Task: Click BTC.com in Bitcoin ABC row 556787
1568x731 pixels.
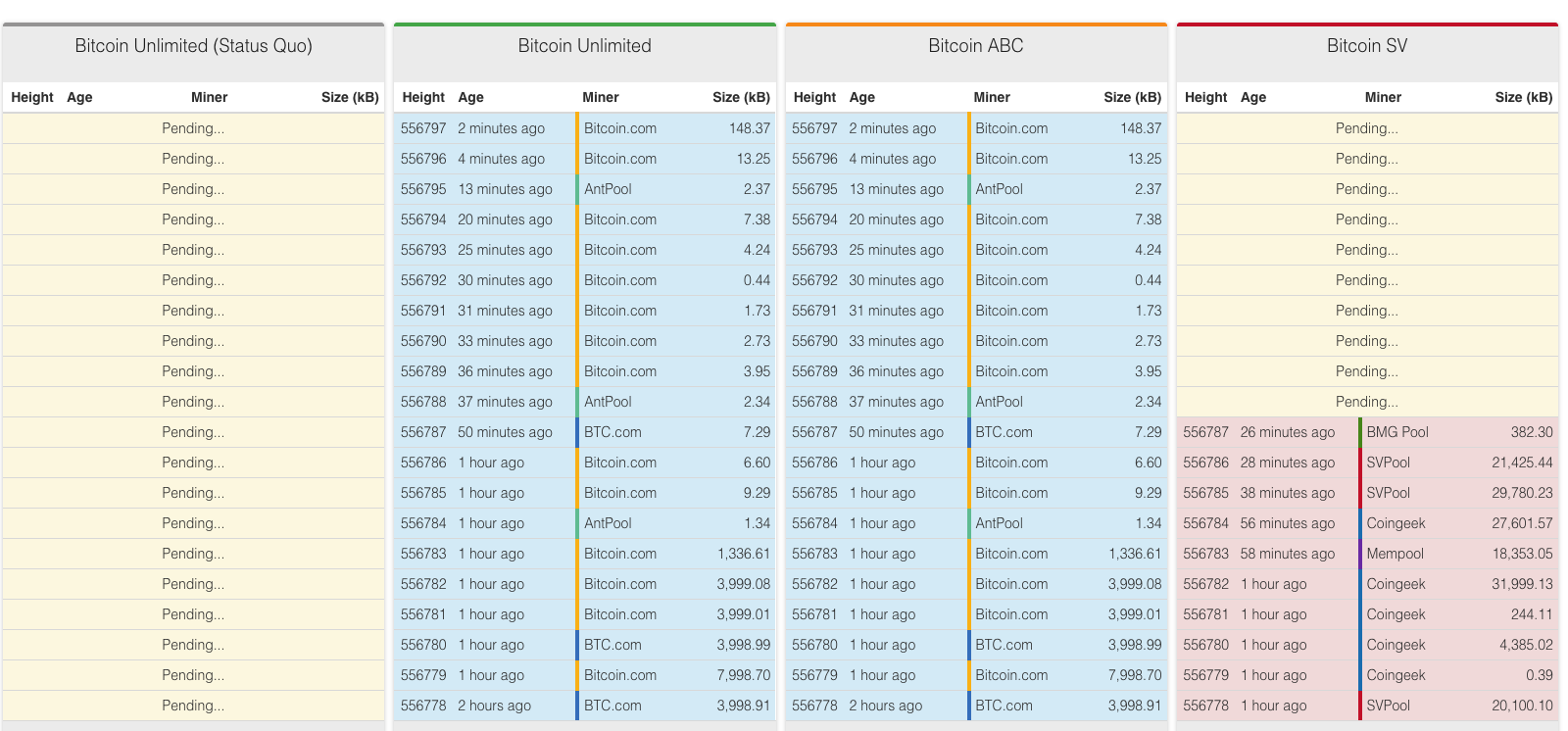Action: tap(1004, 432)
